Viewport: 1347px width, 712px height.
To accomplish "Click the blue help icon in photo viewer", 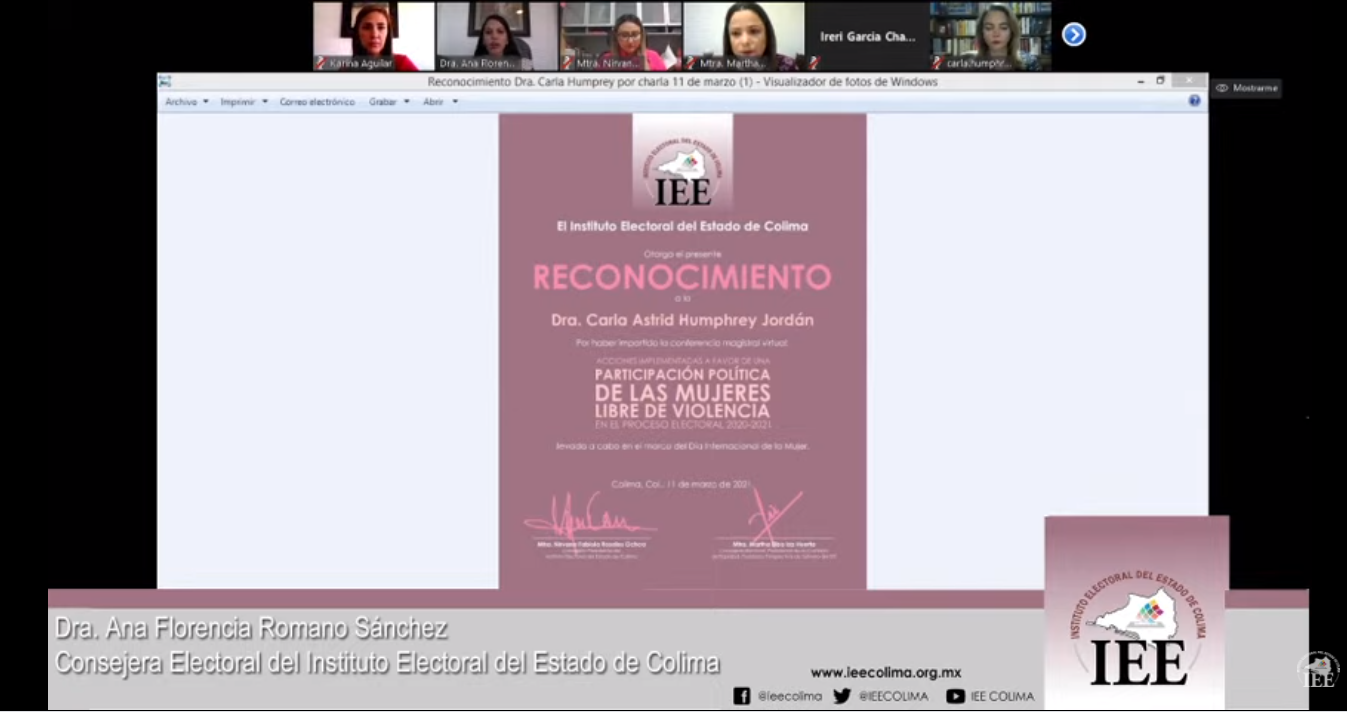I will point(1194,101).
